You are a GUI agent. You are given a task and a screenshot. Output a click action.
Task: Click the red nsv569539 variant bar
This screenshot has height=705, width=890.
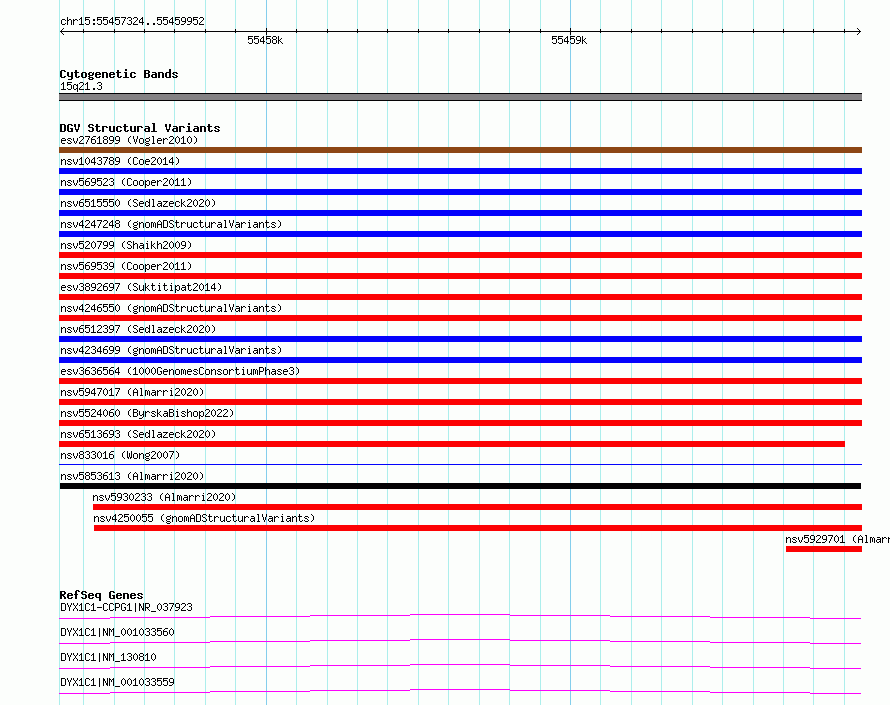(x=460, y=276)
